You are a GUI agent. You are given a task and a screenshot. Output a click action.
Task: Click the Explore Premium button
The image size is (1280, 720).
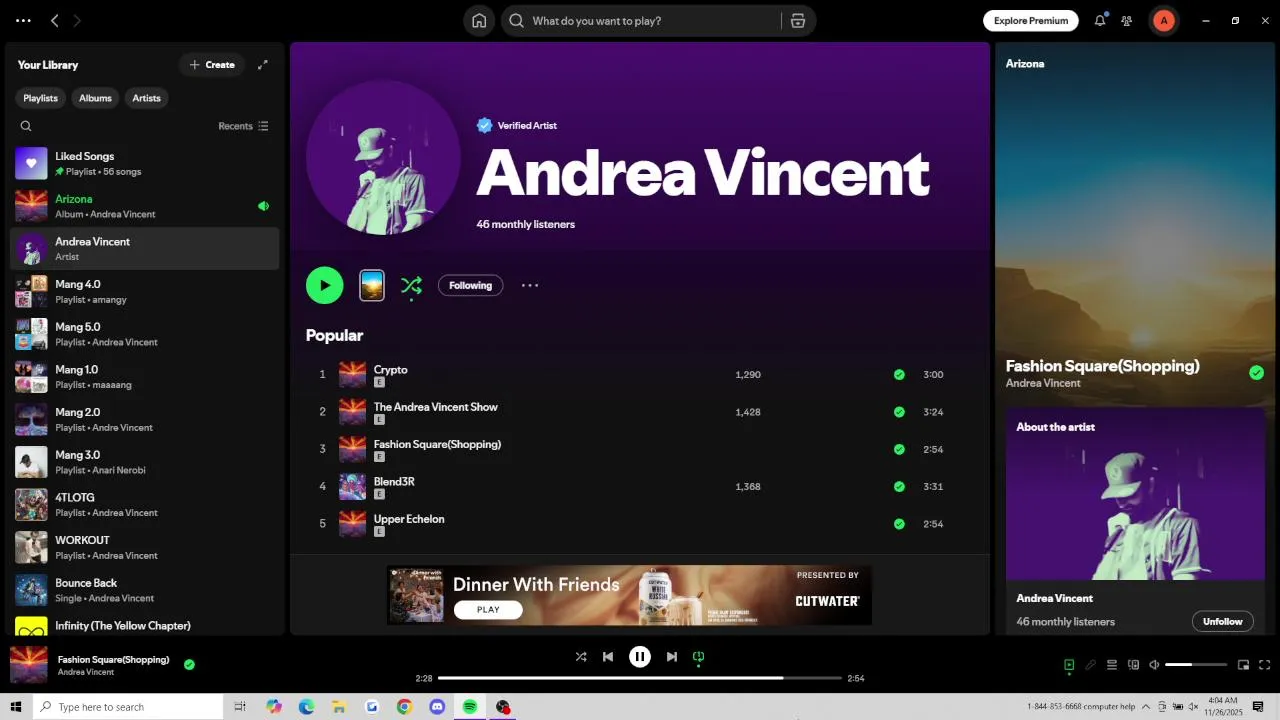pyautogui.click(x=1030, y=20)
